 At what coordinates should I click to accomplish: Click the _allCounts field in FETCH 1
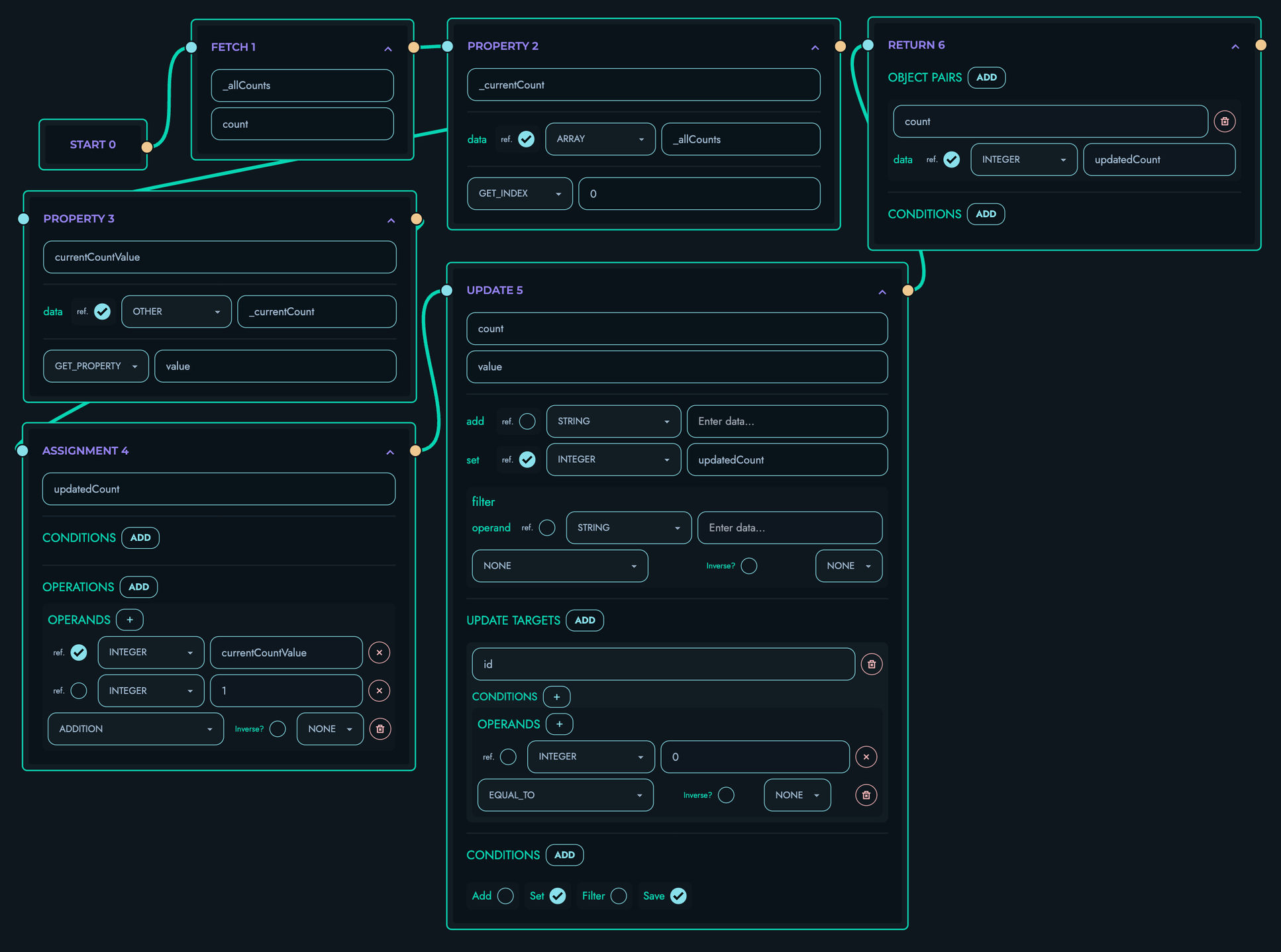(303, 85)
